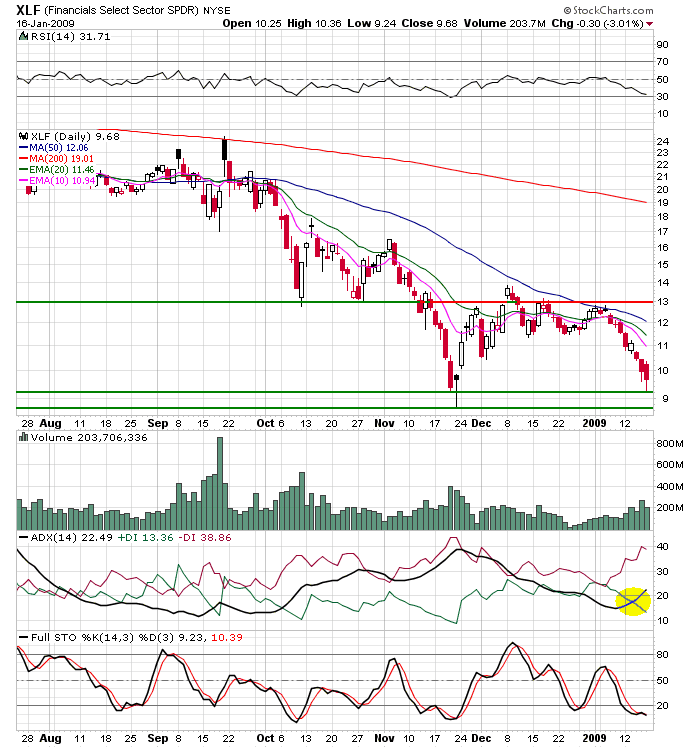The image size is (700, 748).
Task: Click the ADX(14) 22.49 legend
Action: 66,538
